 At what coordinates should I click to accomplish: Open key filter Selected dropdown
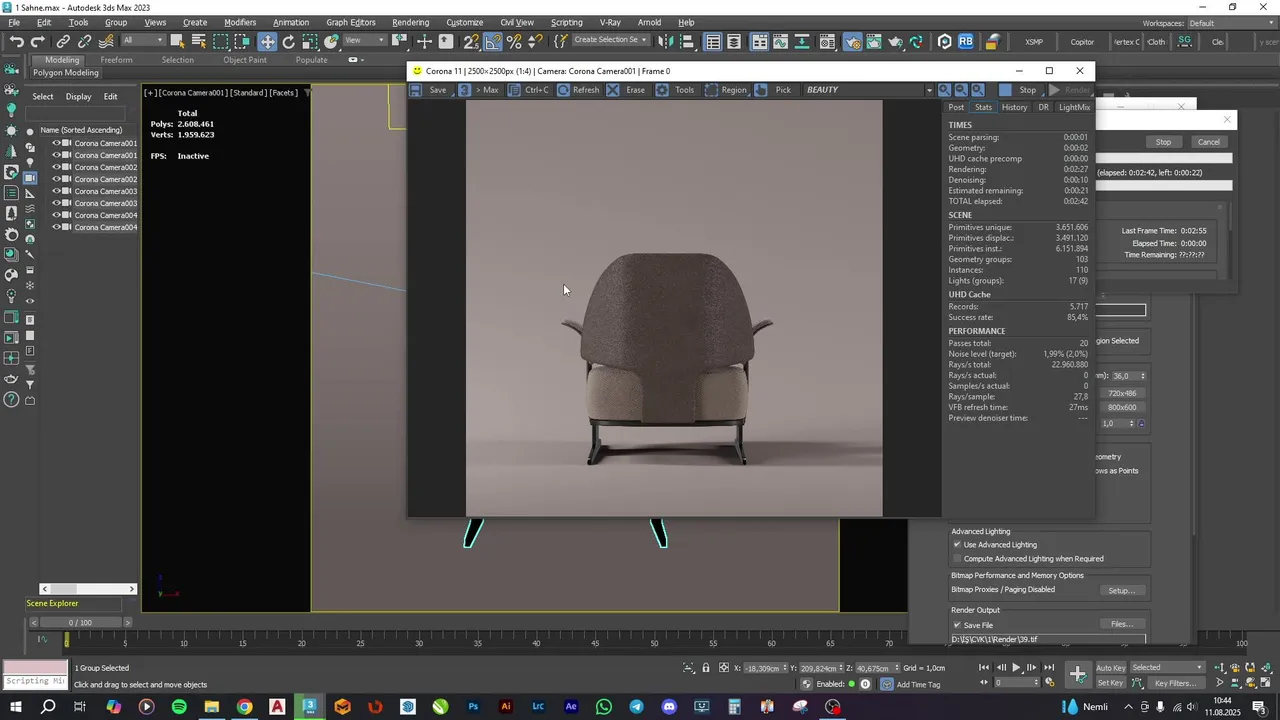pyautogui.click(x=1167, y=668)
